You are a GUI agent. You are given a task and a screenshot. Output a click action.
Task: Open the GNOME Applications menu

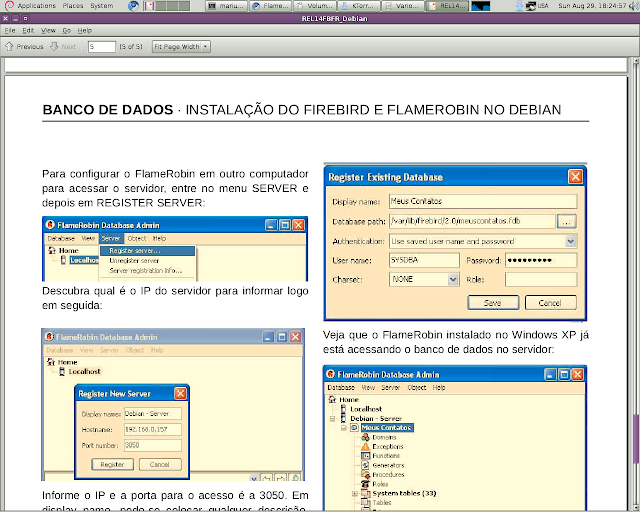(36, 6)
